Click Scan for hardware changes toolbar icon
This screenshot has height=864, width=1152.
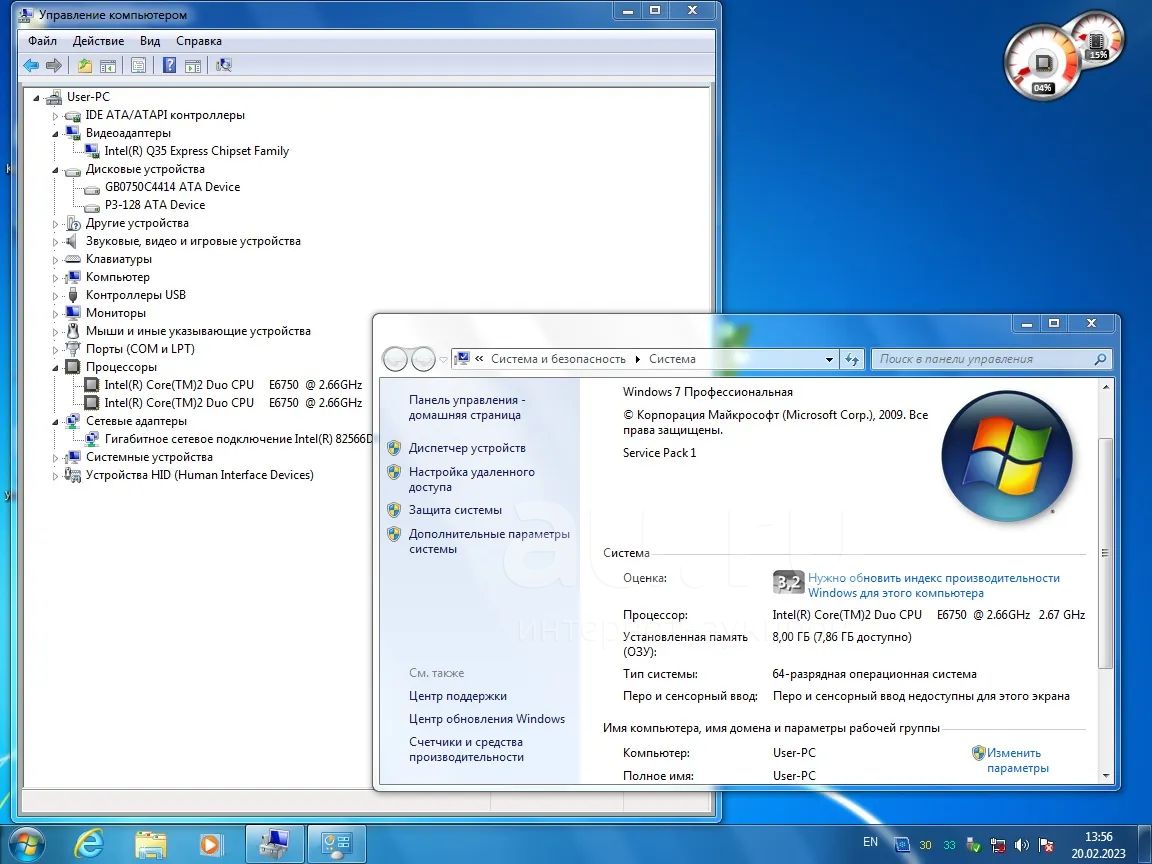[224, 65]
